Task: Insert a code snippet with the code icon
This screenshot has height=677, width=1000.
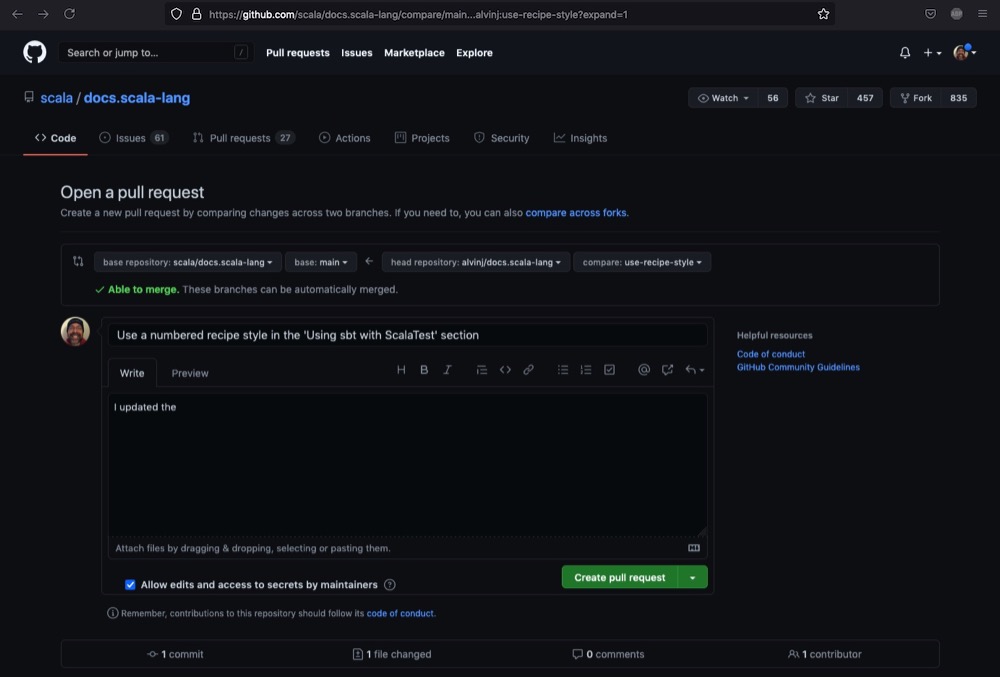Action: click(505, 369)
